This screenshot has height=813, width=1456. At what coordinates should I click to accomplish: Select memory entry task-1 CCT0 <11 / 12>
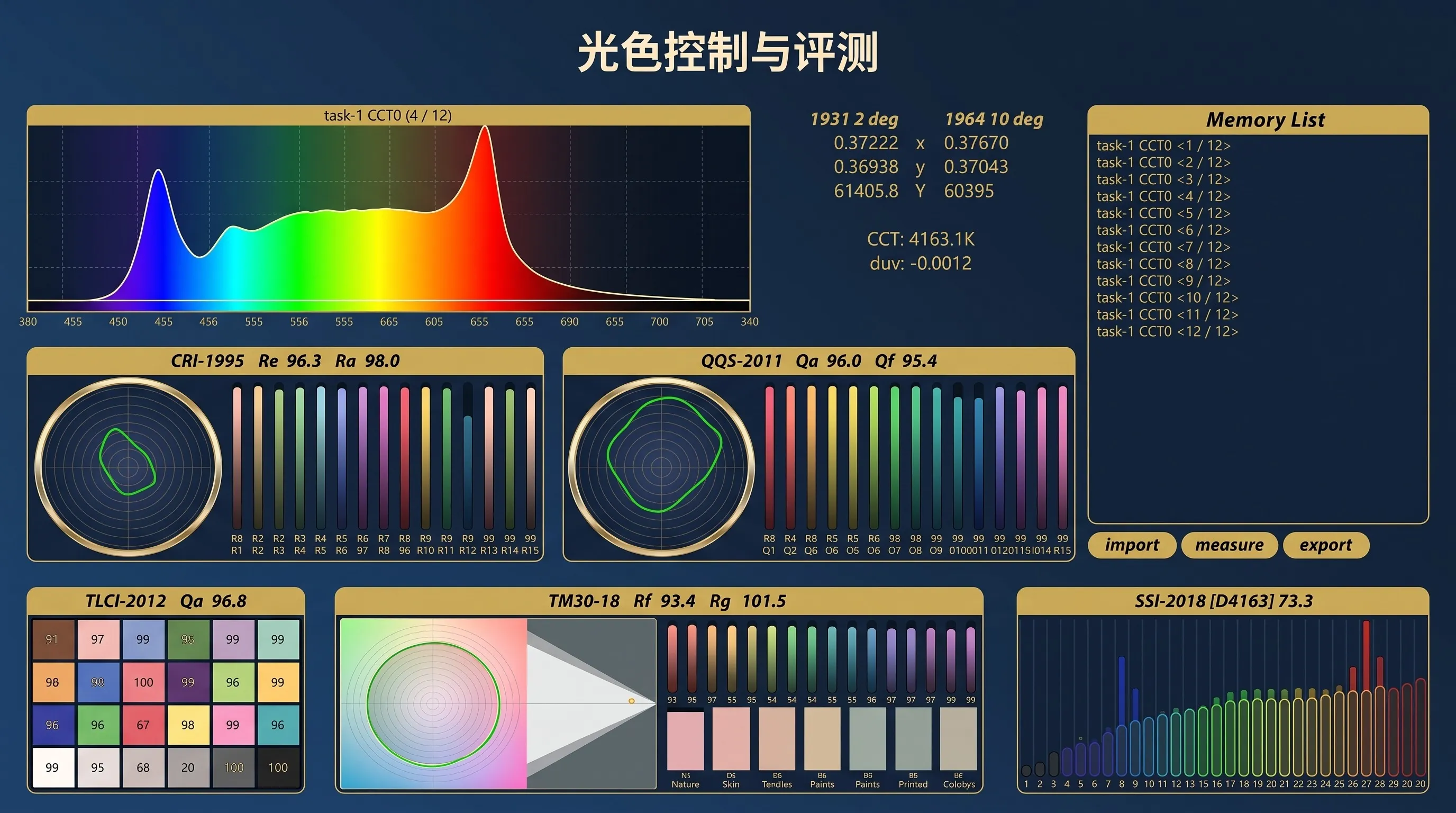[1167, 315]
